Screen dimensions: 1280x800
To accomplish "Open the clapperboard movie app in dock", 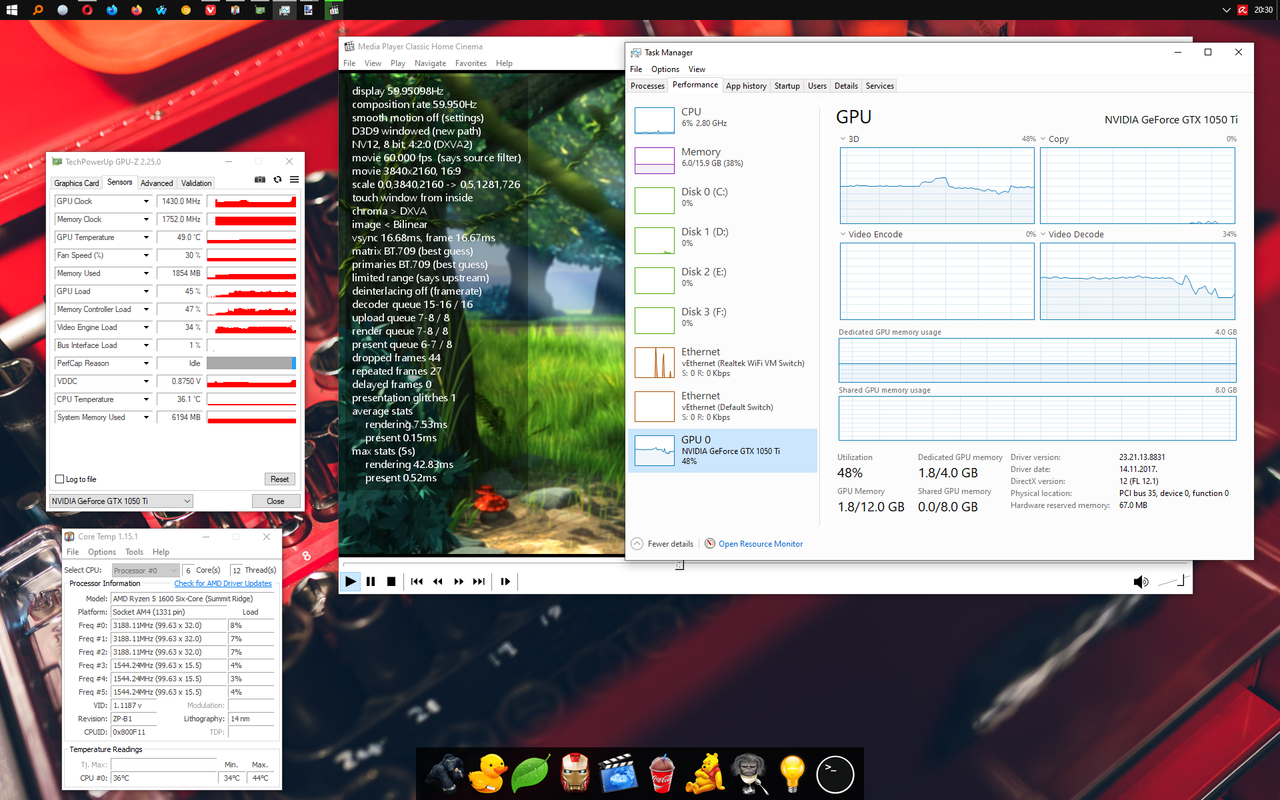I will (x=618, y=773).
